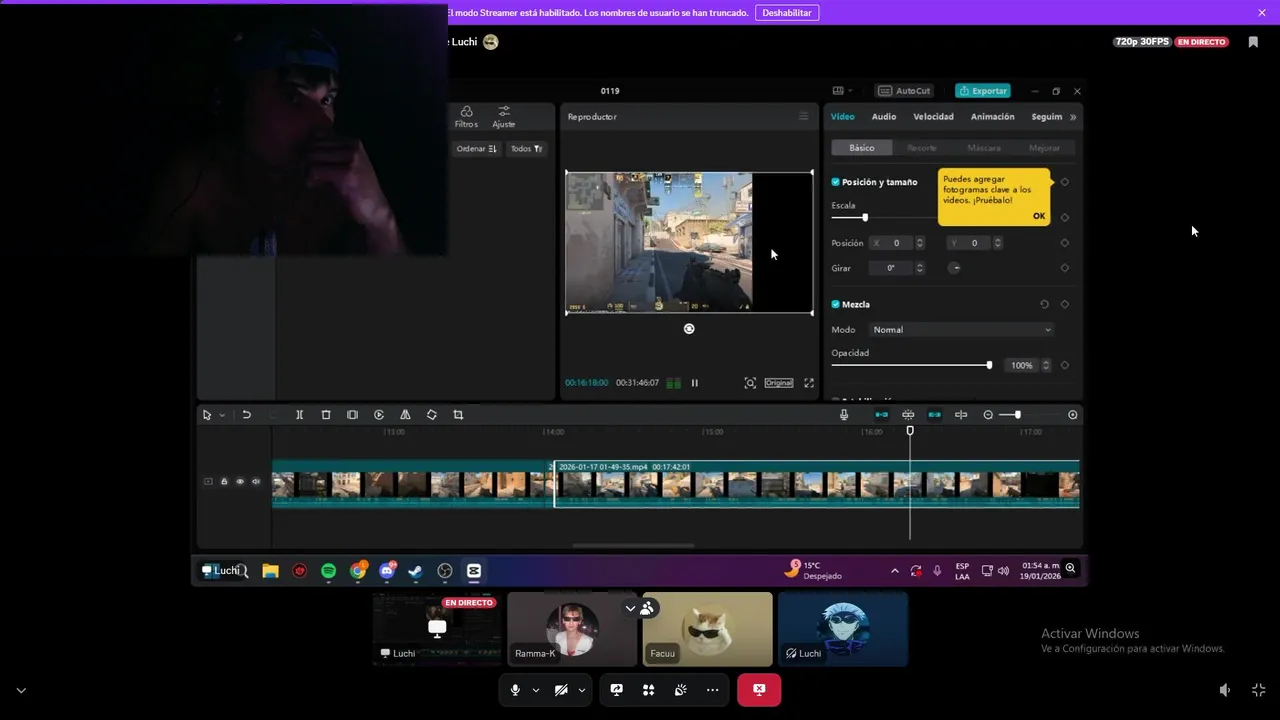Click the freeze frame icon in the timeline toolbar
Image resolution: width=1280 pixels, height=720 pixels.
click(352, 415)
